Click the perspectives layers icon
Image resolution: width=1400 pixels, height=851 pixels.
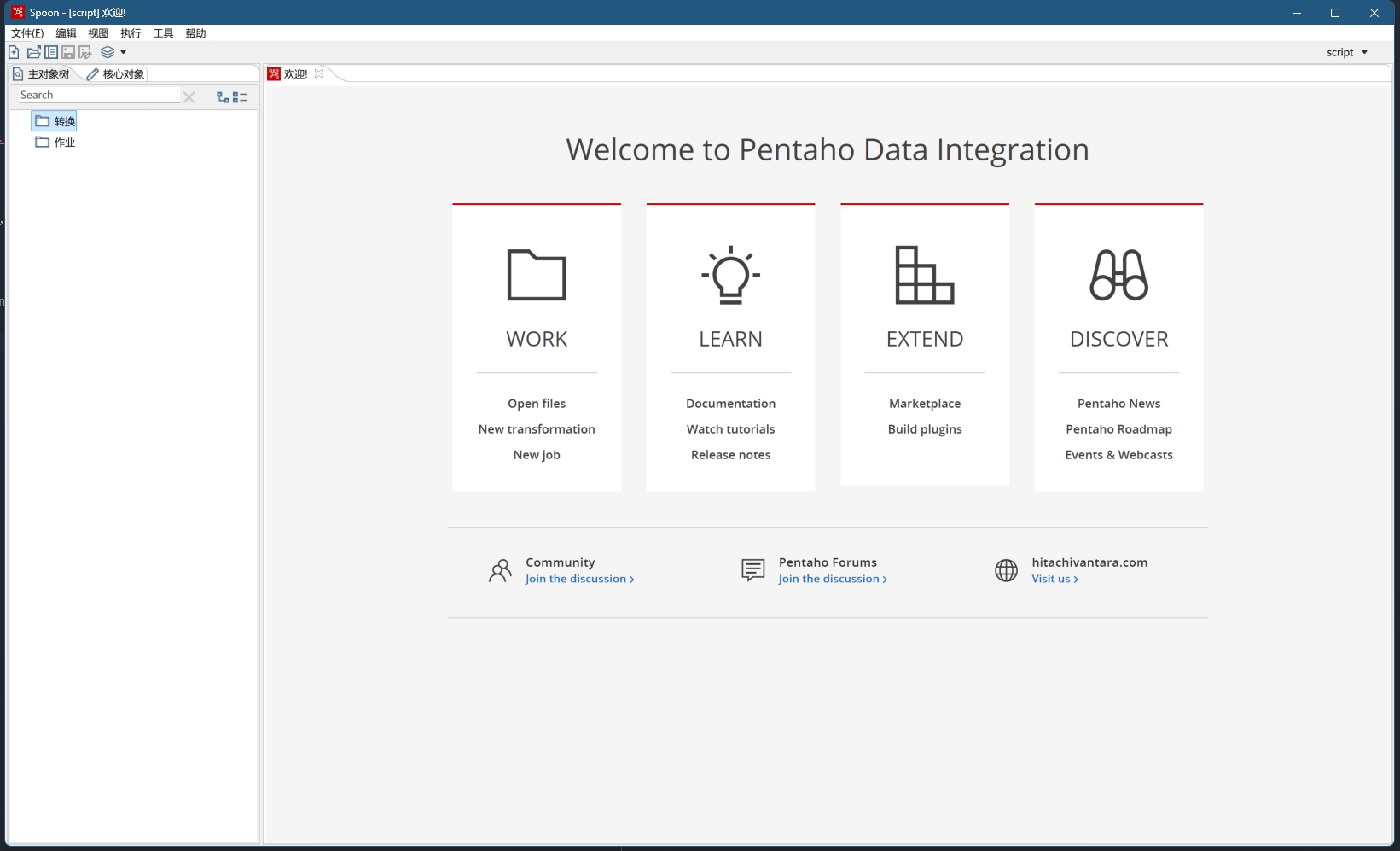pos(107,52)
